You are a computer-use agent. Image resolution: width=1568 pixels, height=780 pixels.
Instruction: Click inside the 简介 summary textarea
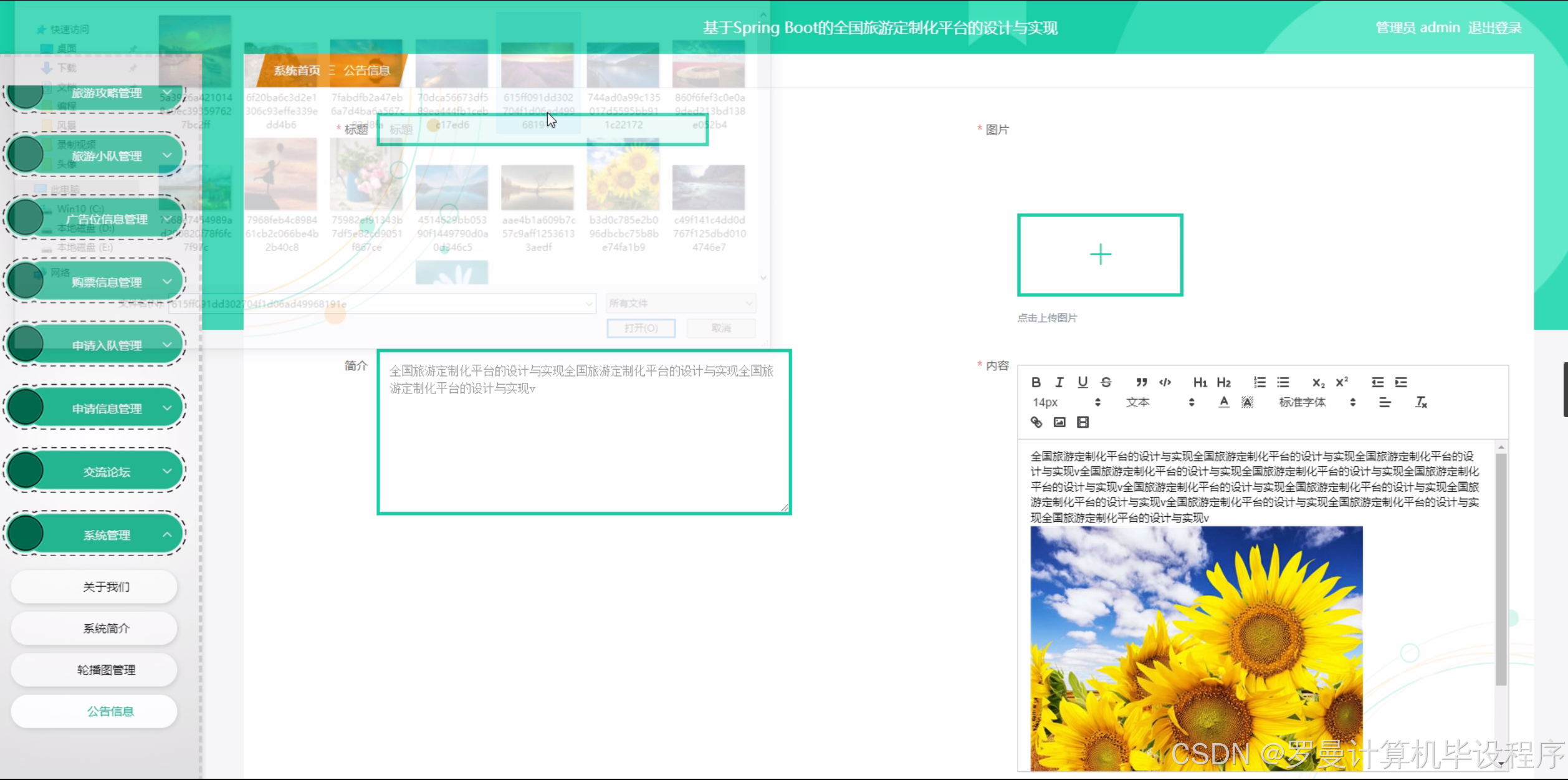click(584, 432)
